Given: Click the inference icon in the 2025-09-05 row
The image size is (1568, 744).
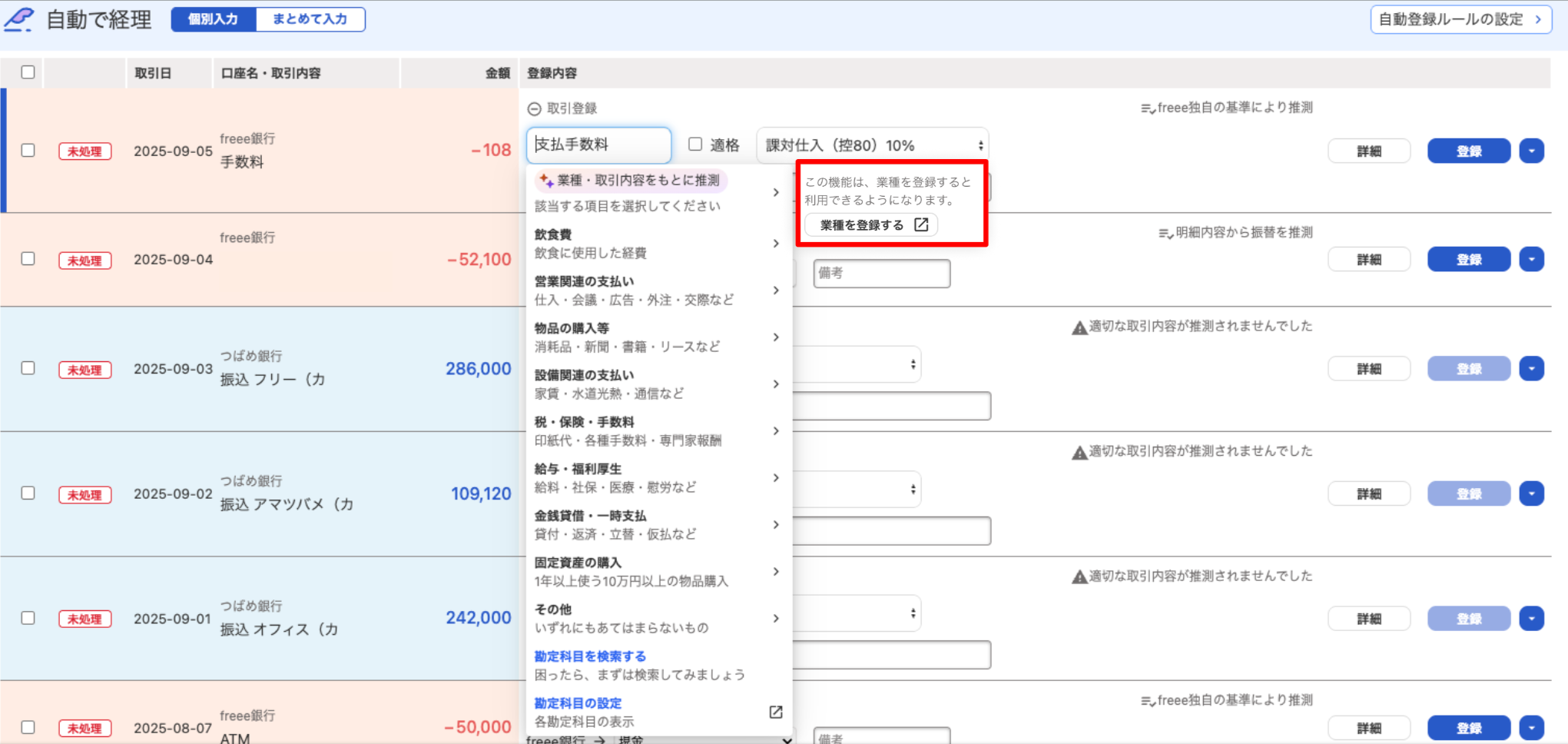Looking at the screenshot, I should pos(1148,109).
